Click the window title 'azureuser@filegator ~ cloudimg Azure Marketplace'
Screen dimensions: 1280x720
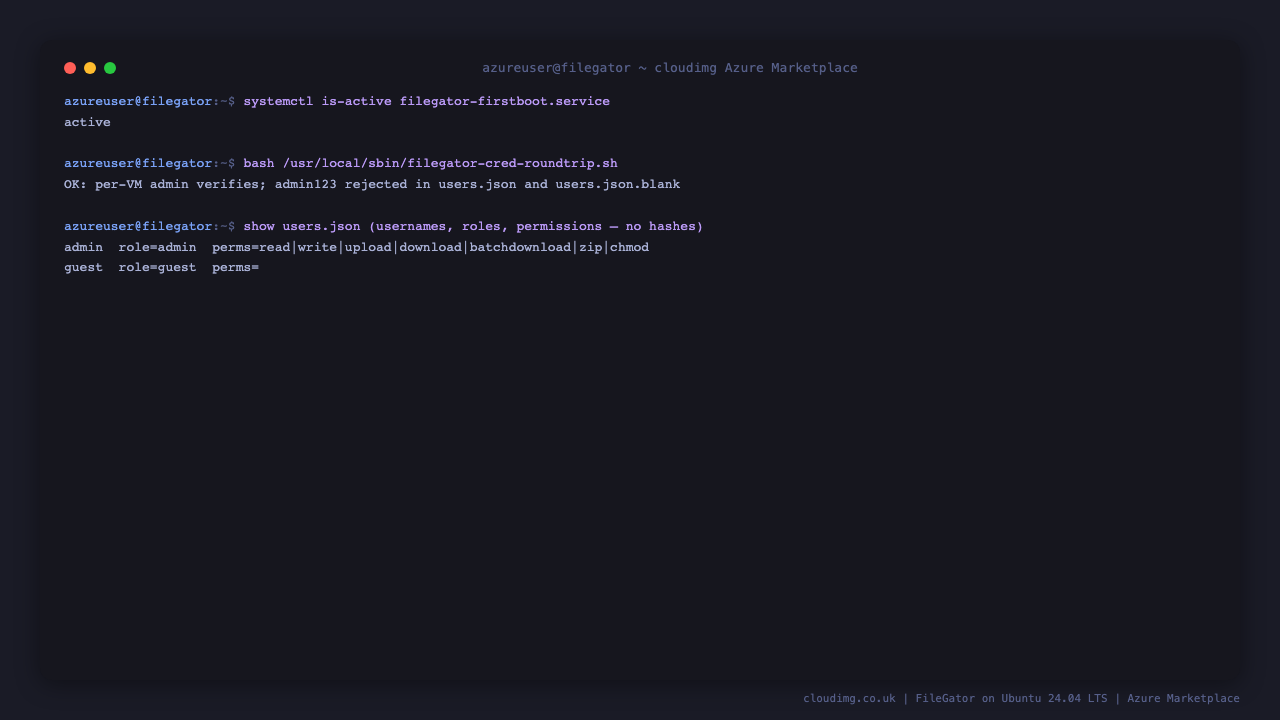(670, 68)
